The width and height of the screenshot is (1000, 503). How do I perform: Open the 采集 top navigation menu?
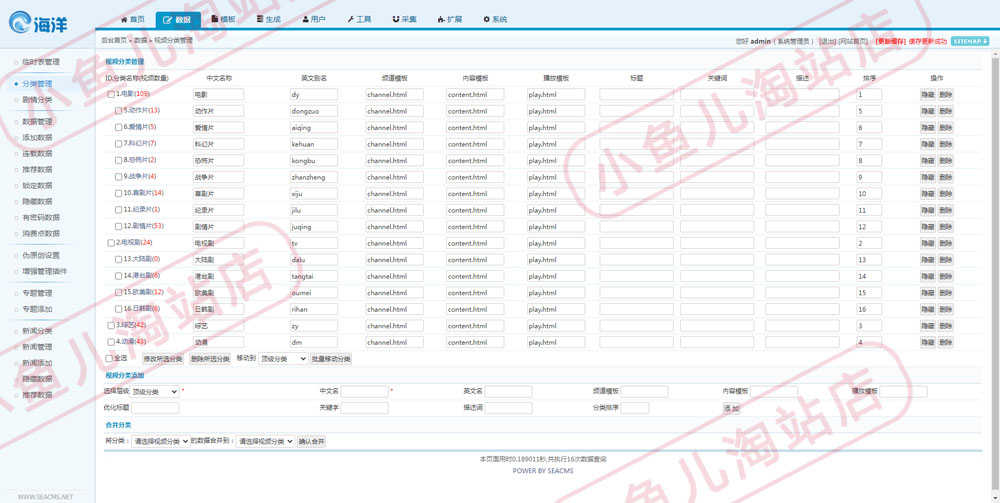click(x=404, y=20)
